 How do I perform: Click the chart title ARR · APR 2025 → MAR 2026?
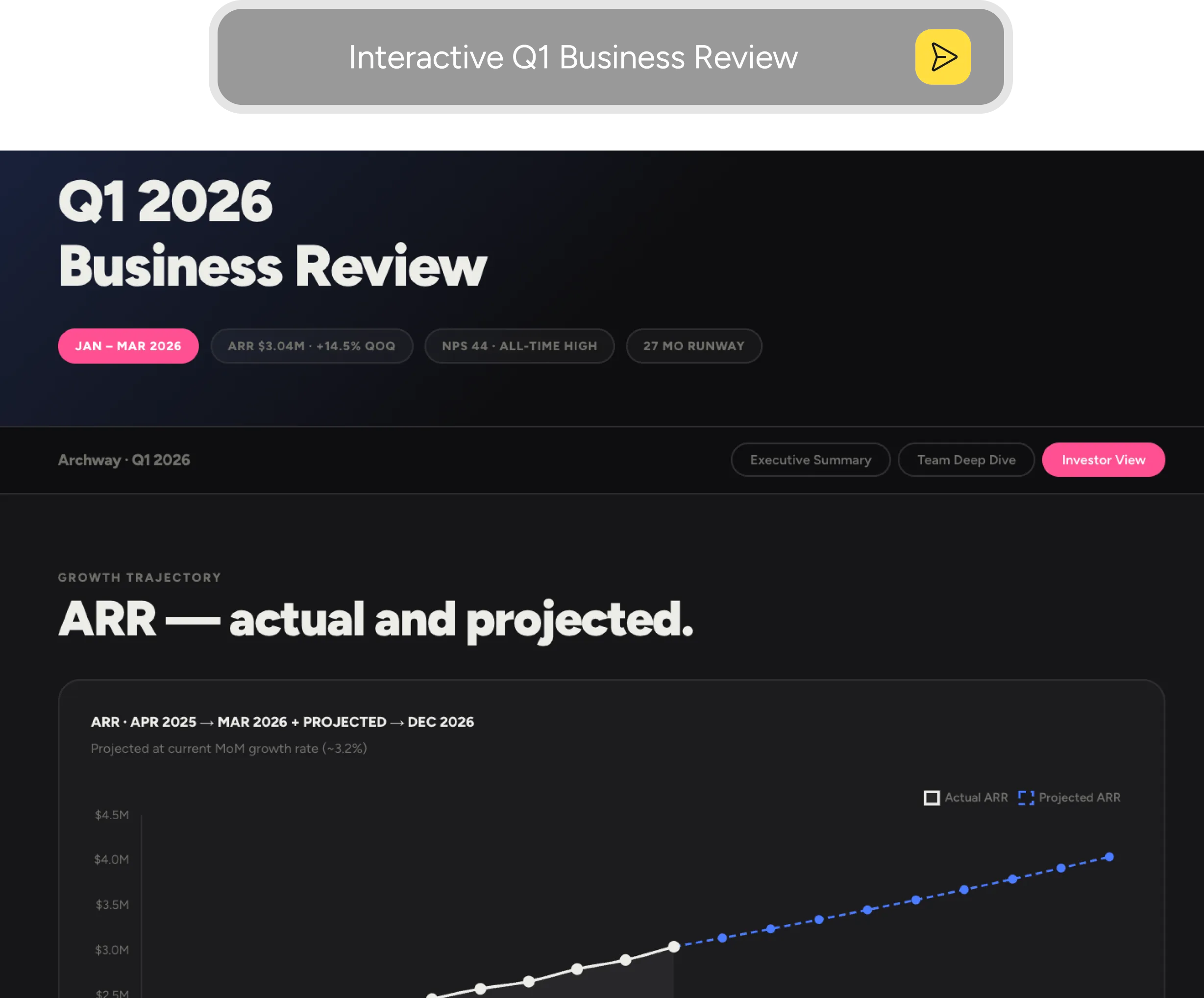282,722
